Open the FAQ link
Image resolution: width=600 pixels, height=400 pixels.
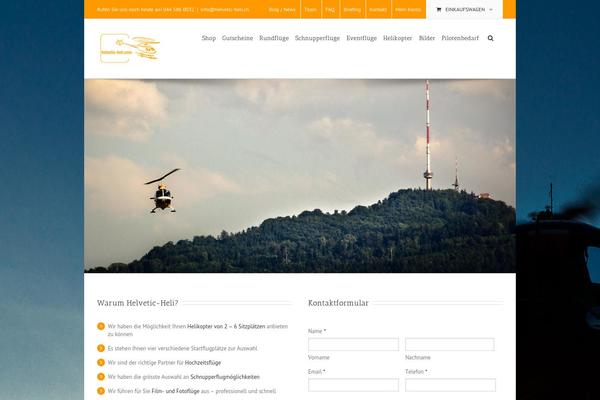[330, 9]
